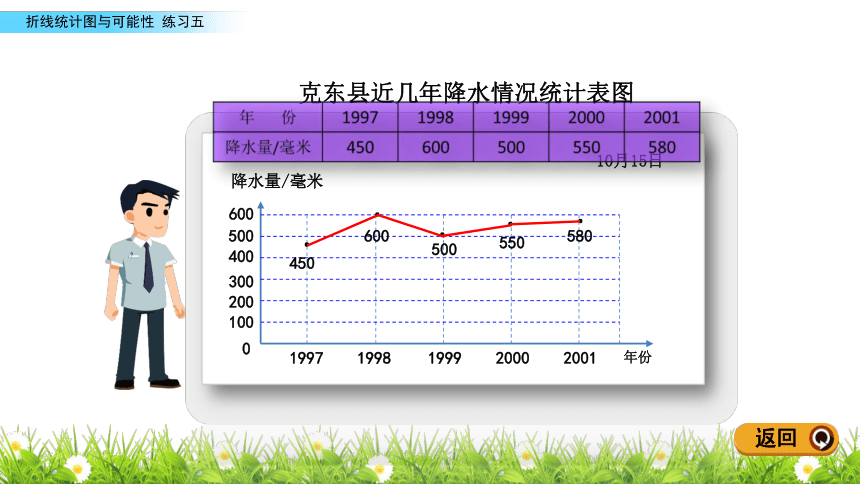Select table cell 1997
The height and width of the screenshot is (484, 860).
[x=360, y=117]
